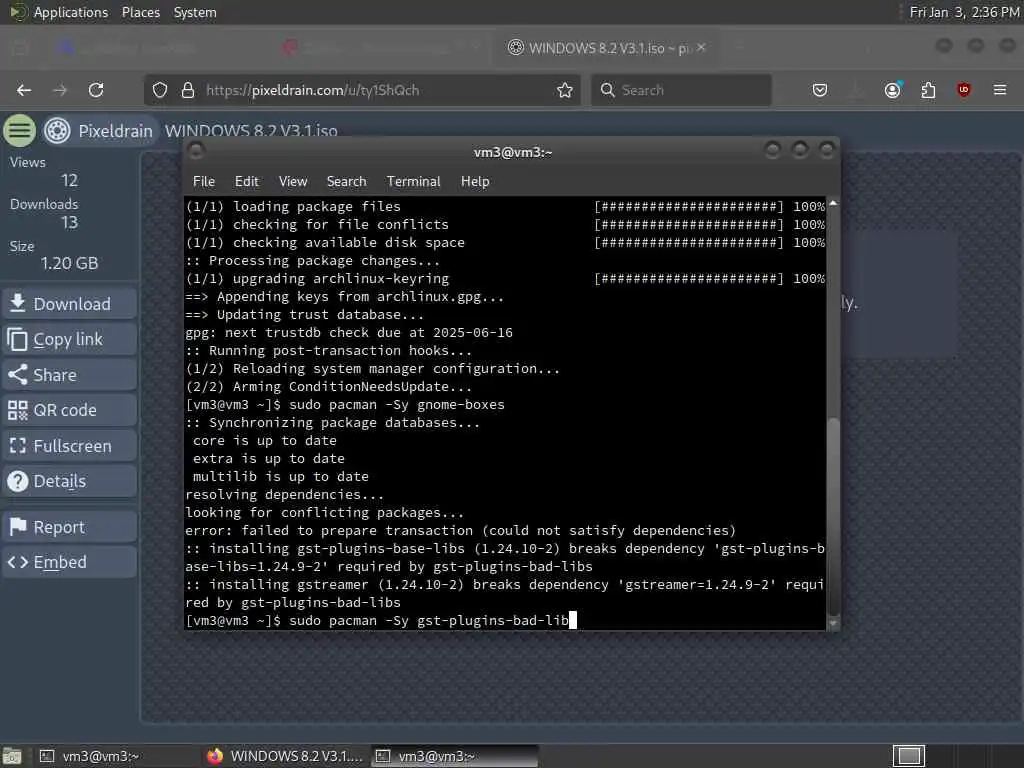Viewport: 1024px width, 768px height.
Task: Open the terminal File menu
Action: coord(204,182)
